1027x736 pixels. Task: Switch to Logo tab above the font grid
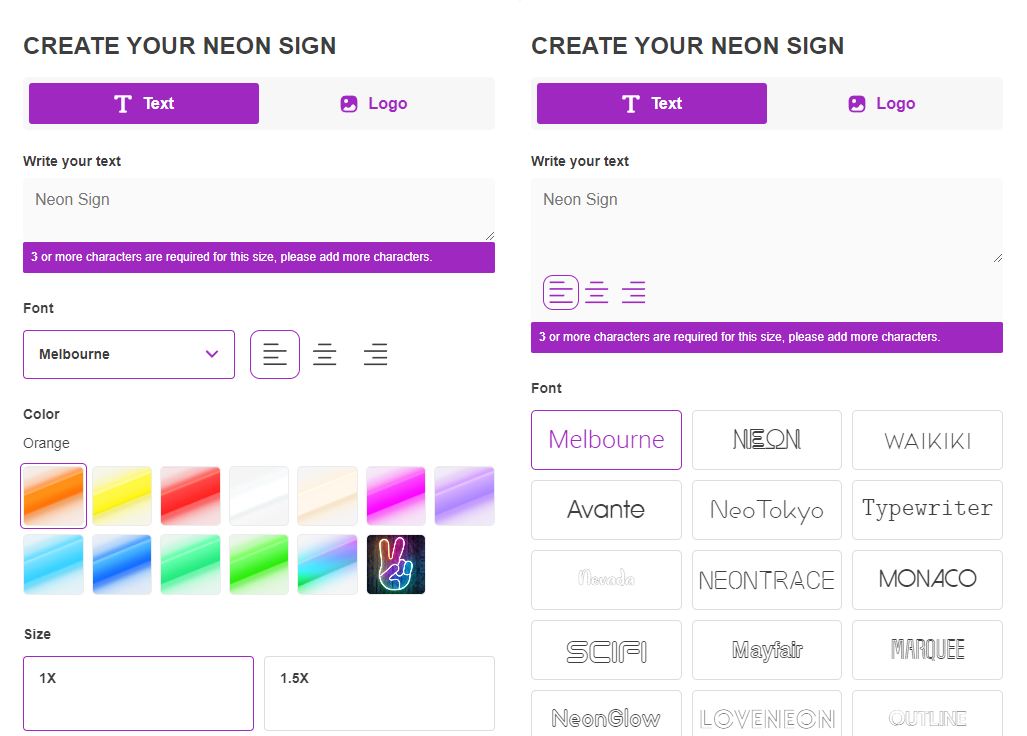point(882,104)
